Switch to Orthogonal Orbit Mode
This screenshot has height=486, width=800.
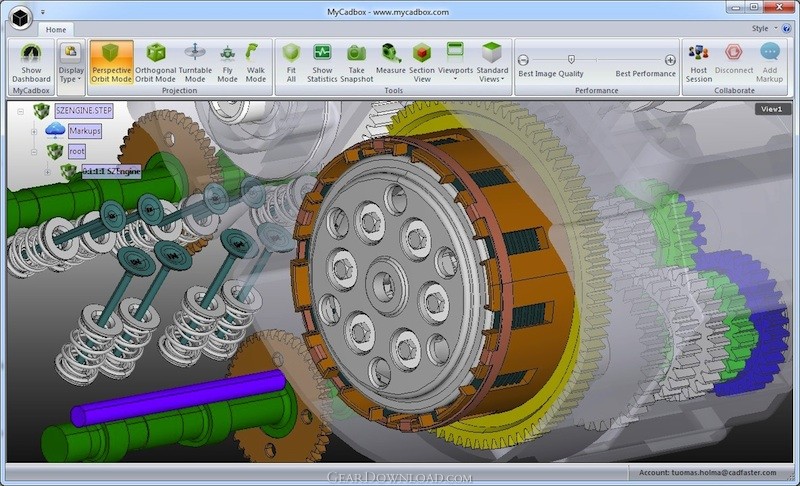point(156,63)
